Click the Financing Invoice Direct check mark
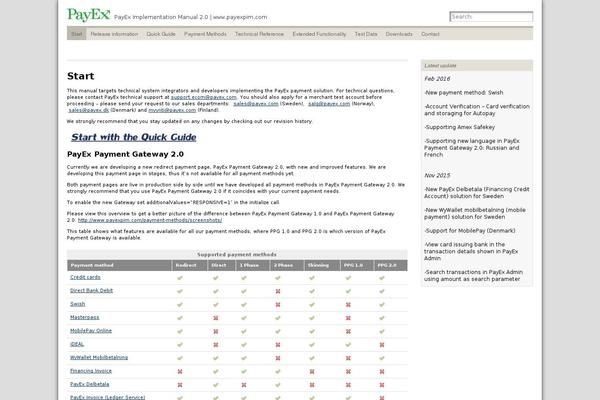 coord(216,372)
